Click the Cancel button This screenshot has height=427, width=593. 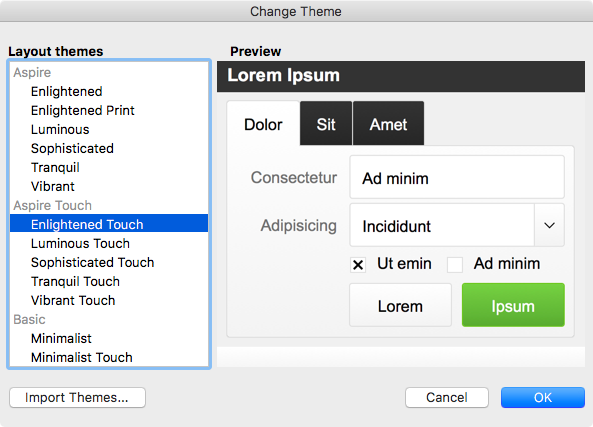pos(447,397)
